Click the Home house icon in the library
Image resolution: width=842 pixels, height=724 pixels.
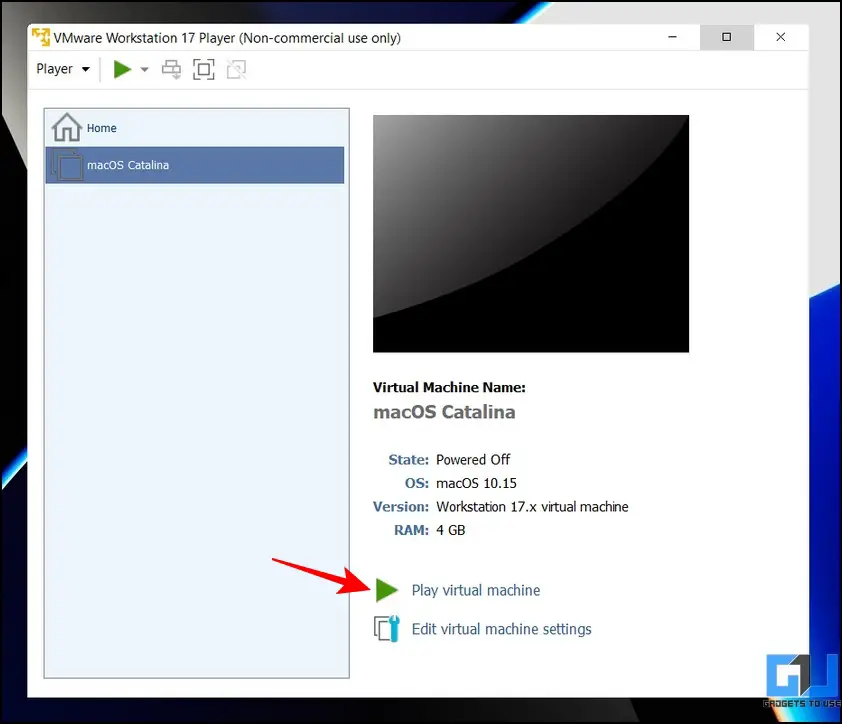(x=67, y=128)
